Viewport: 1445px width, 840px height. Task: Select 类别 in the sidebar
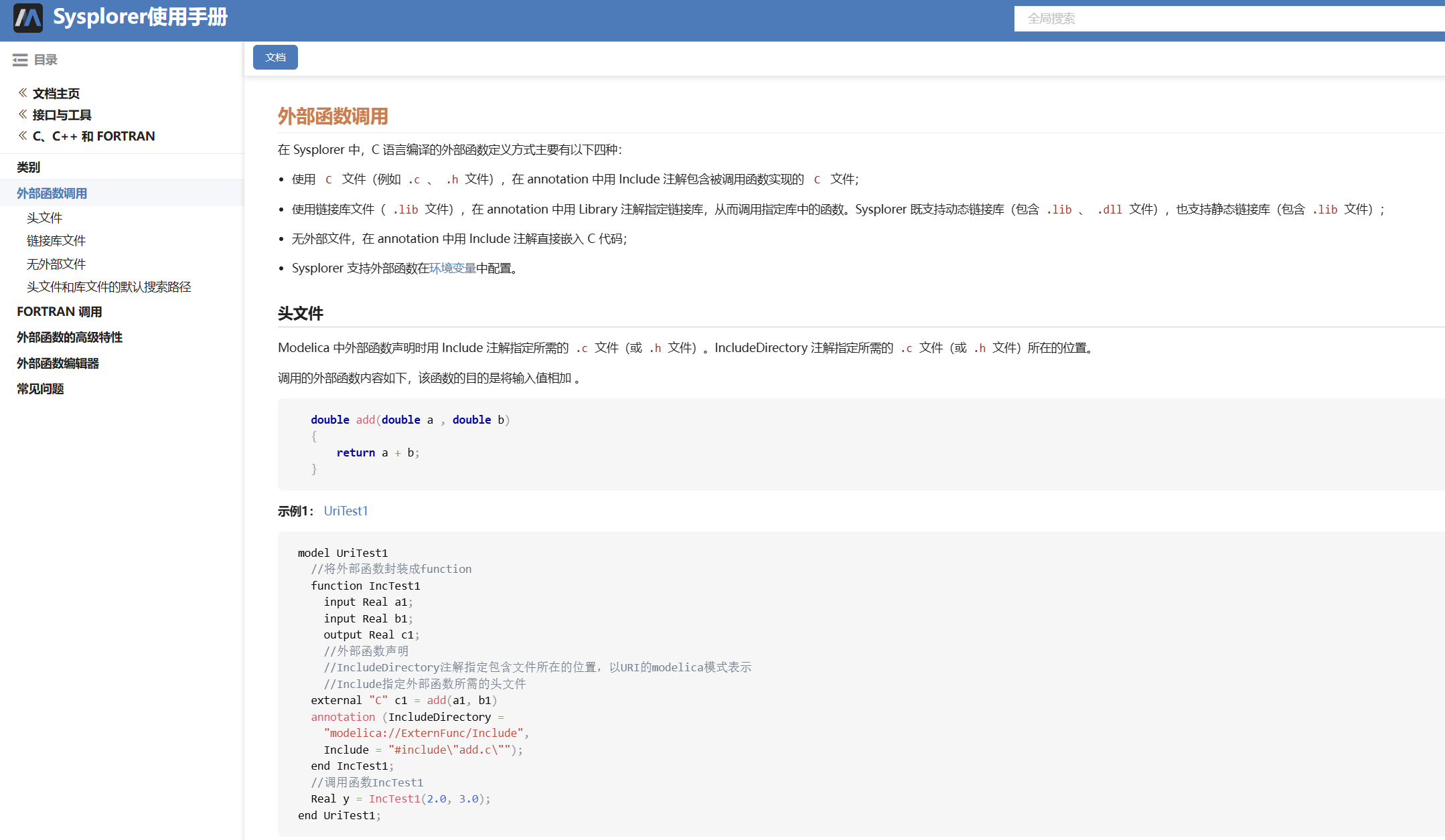click(29, 167)
